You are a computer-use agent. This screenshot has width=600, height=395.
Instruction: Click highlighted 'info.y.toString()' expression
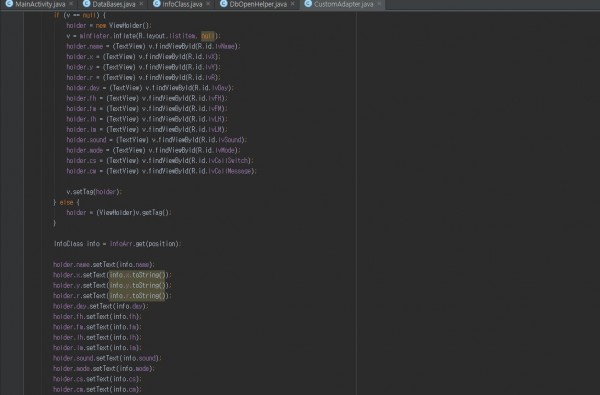tap(137, 285)
